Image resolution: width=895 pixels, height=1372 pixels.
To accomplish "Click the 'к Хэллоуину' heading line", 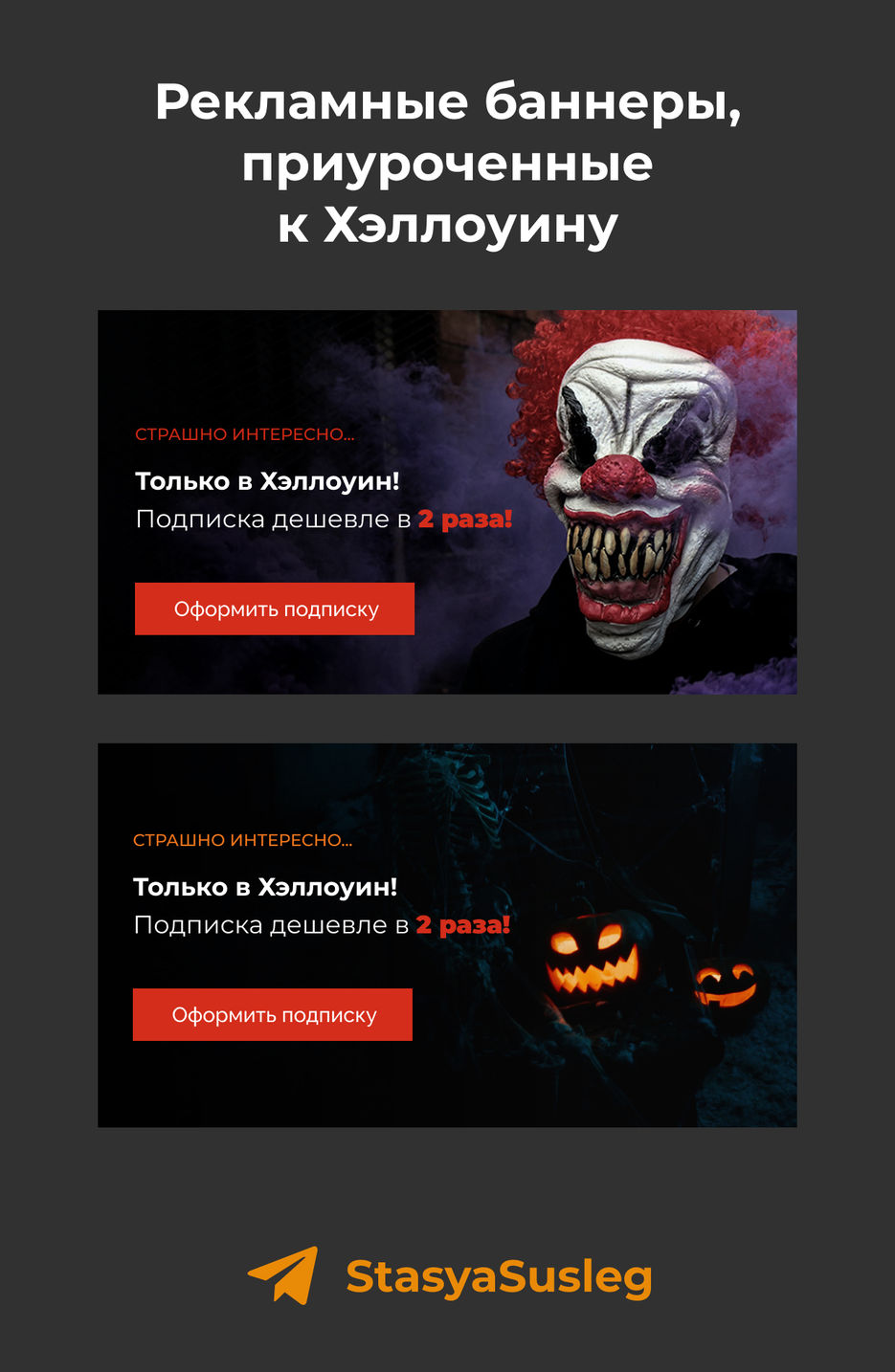I will coord(448,226).
